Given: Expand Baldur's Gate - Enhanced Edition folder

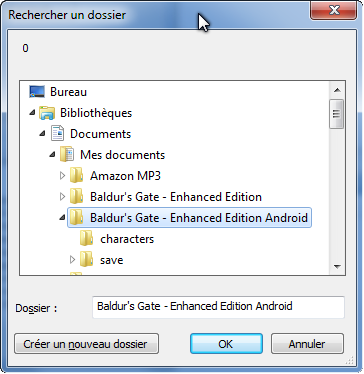Looking at the screenshot, I should [62, 197].
